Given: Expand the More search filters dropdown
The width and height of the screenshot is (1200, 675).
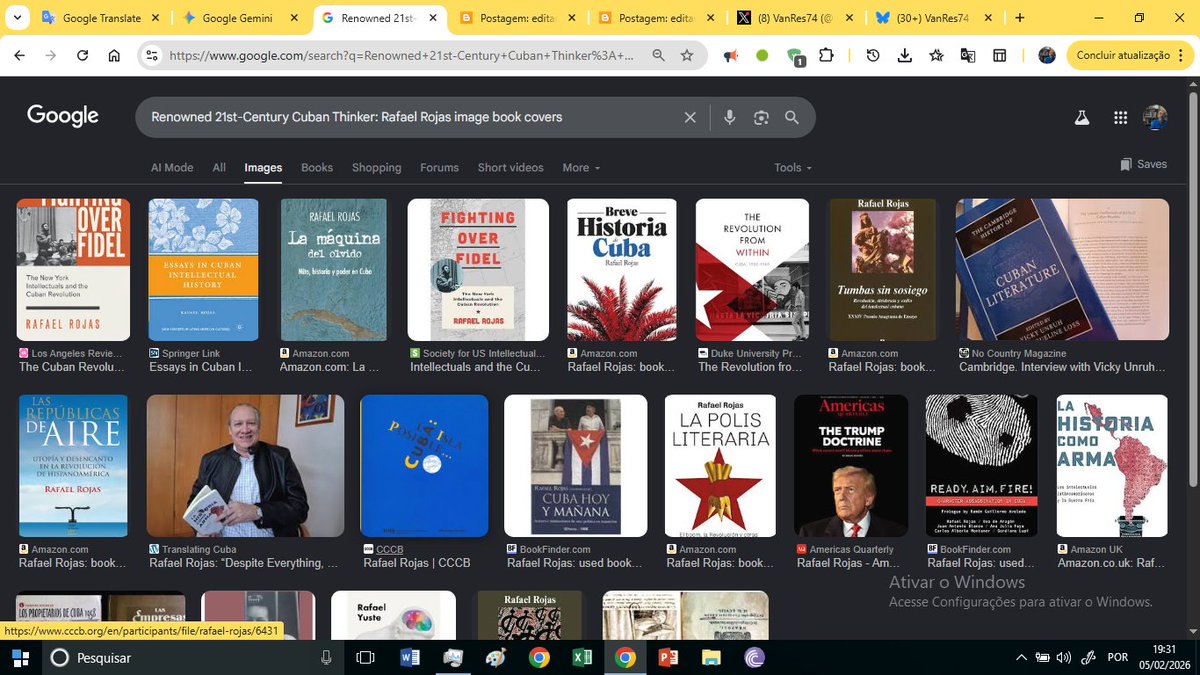Looking at the screenshot, I should [x=581, y=168].
